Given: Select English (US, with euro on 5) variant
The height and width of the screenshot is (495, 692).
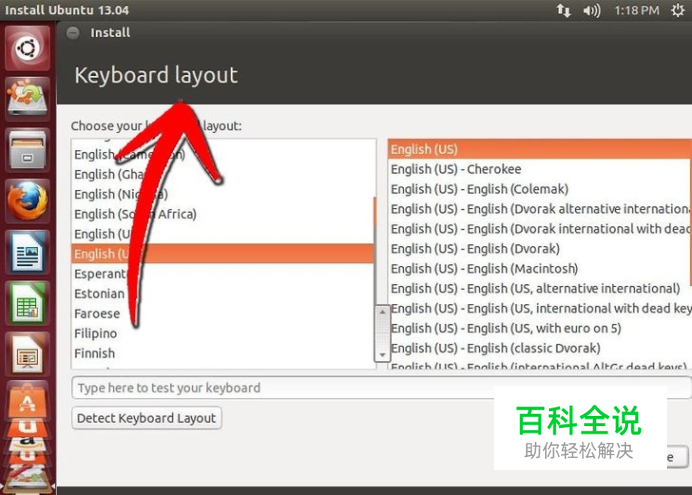Looking at the screenshot, I should (540, 328).
